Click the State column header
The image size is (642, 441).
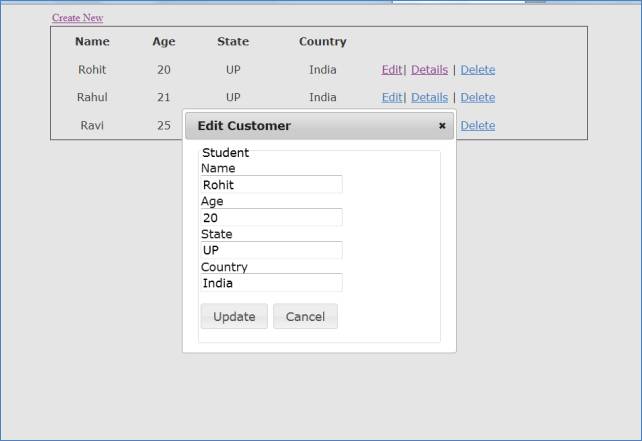[233, 42]
